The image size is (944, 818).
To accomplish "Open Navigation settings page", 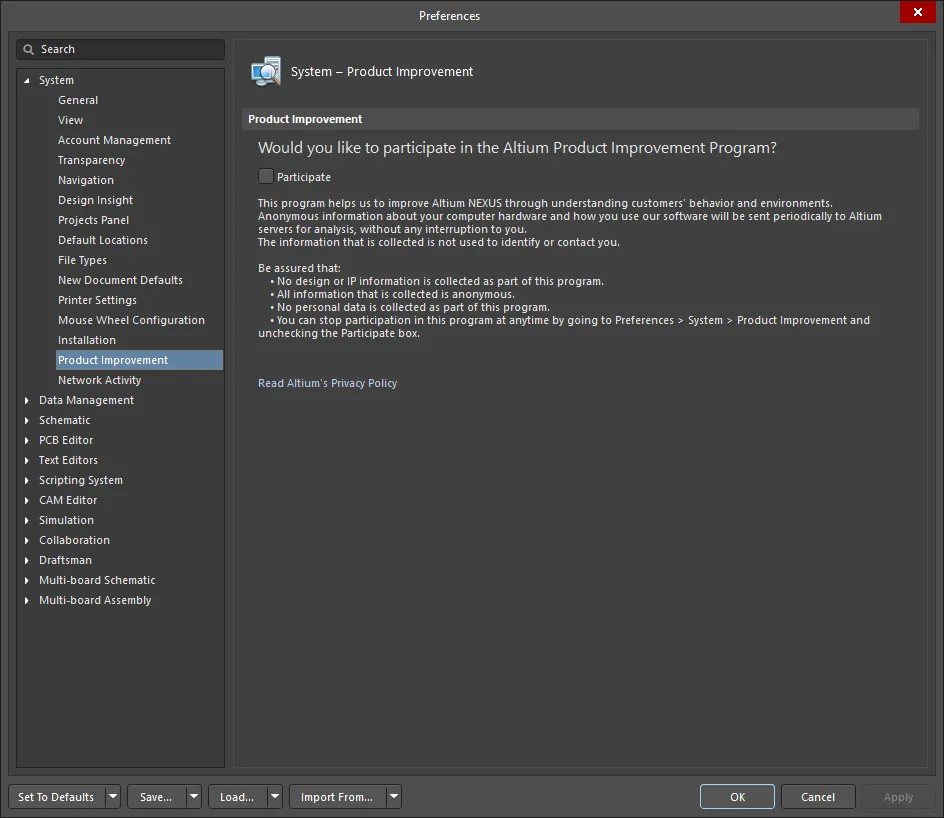I will pyautogui.click(x=85, y=180).
